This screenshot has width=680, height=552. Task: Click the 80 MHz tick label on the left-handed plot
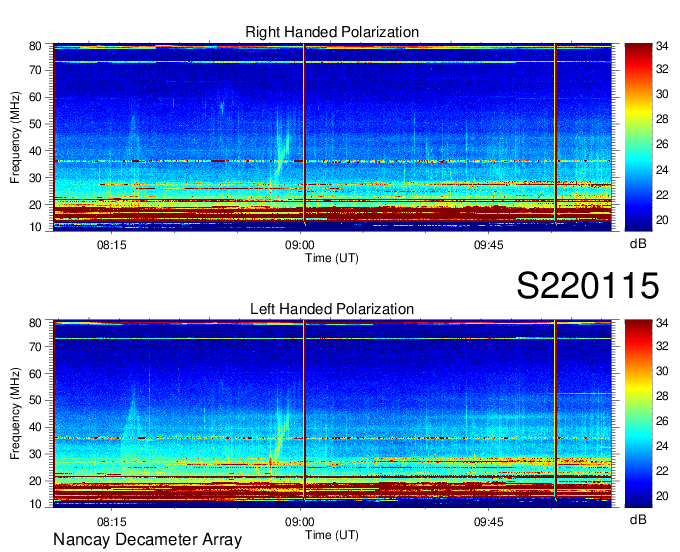[x=35, y=323]
